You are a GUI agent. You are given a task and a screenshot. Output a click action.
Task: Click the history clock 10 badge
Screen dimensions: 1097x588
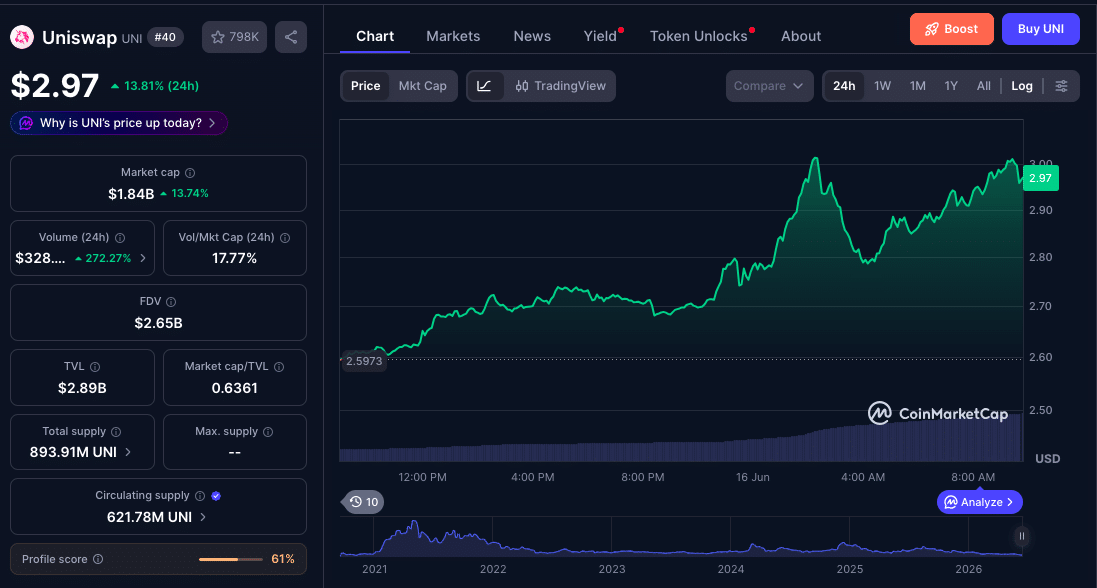363,502
